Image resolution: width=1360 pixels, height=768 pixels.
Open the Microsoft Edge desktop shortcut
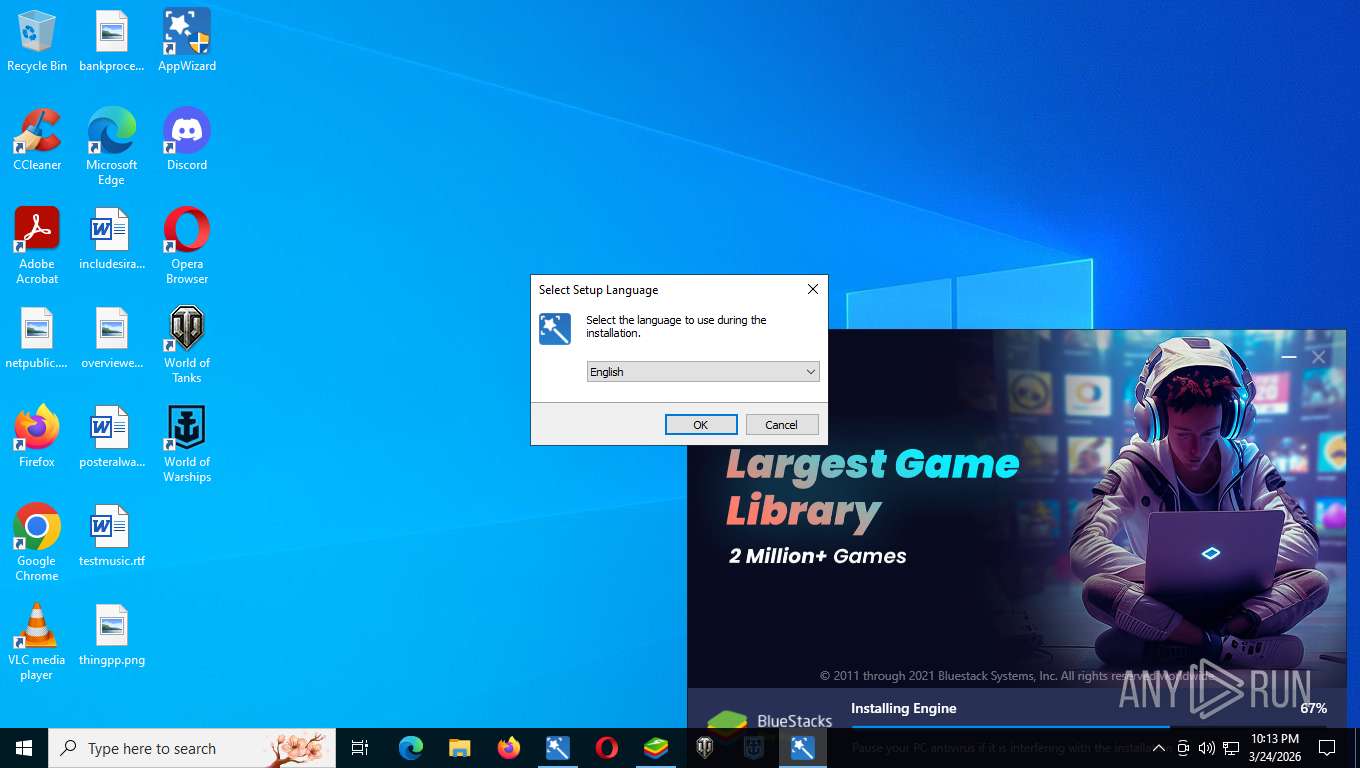(x=112, y=148)
